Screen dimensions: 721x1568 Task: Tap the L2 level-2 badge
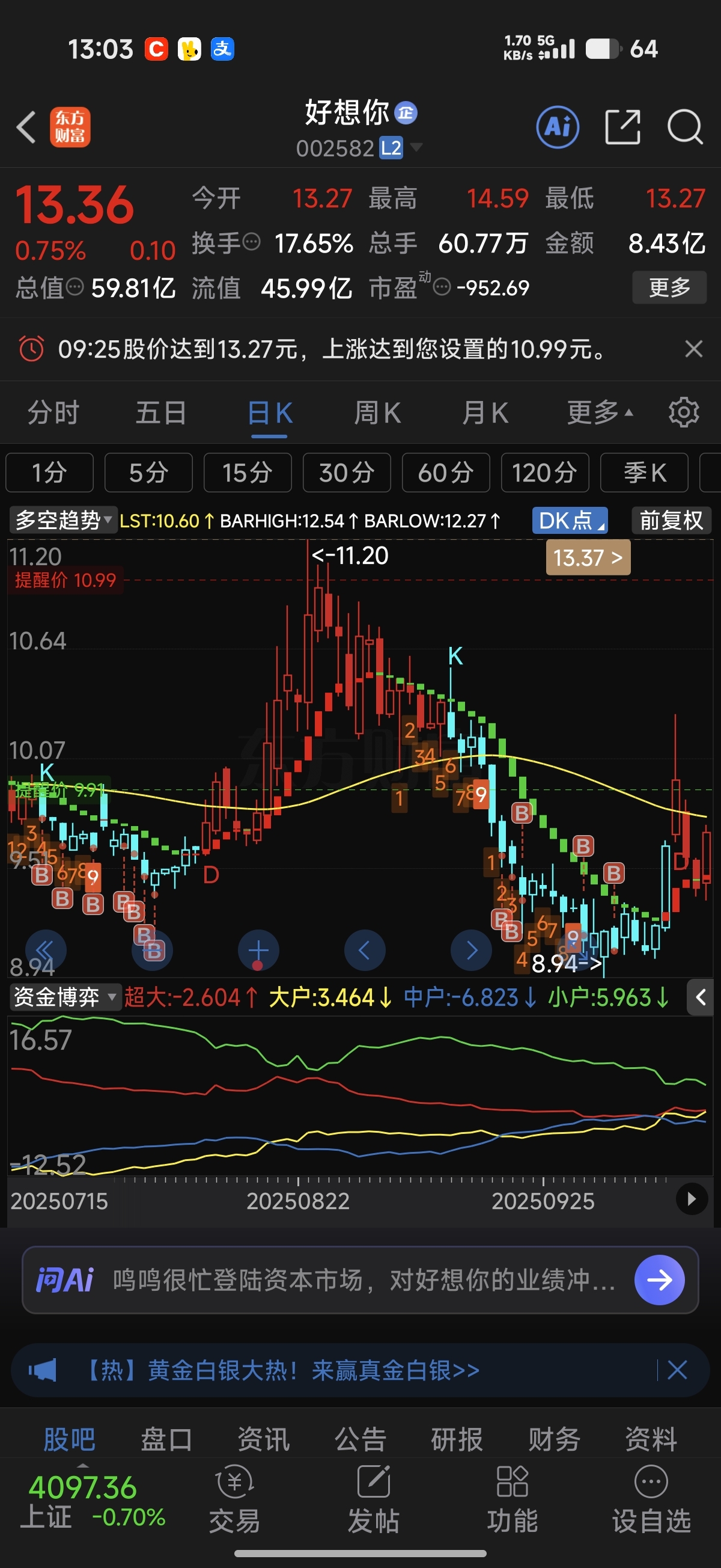391,148
